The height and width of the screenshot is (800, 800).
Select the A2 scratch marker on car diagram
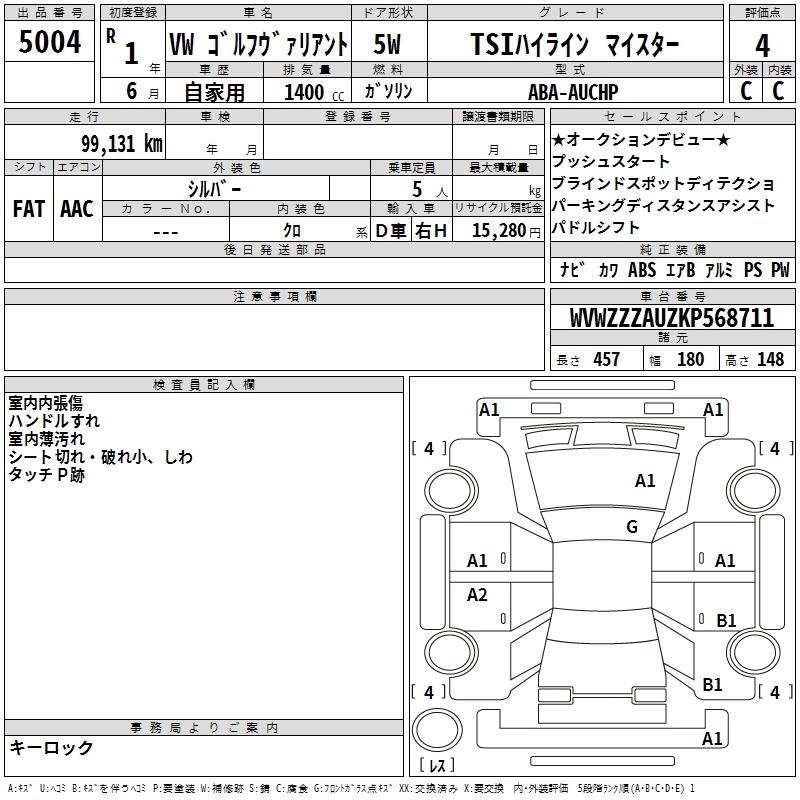(x=478, y=595)
